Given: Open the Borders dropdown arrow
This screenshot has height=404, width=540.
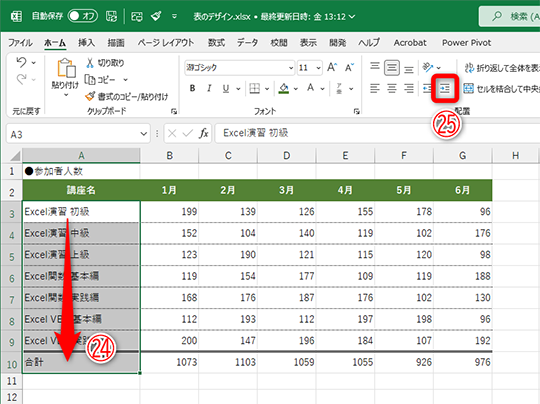Looking at the screenshot, I should (x=267, y=89).
